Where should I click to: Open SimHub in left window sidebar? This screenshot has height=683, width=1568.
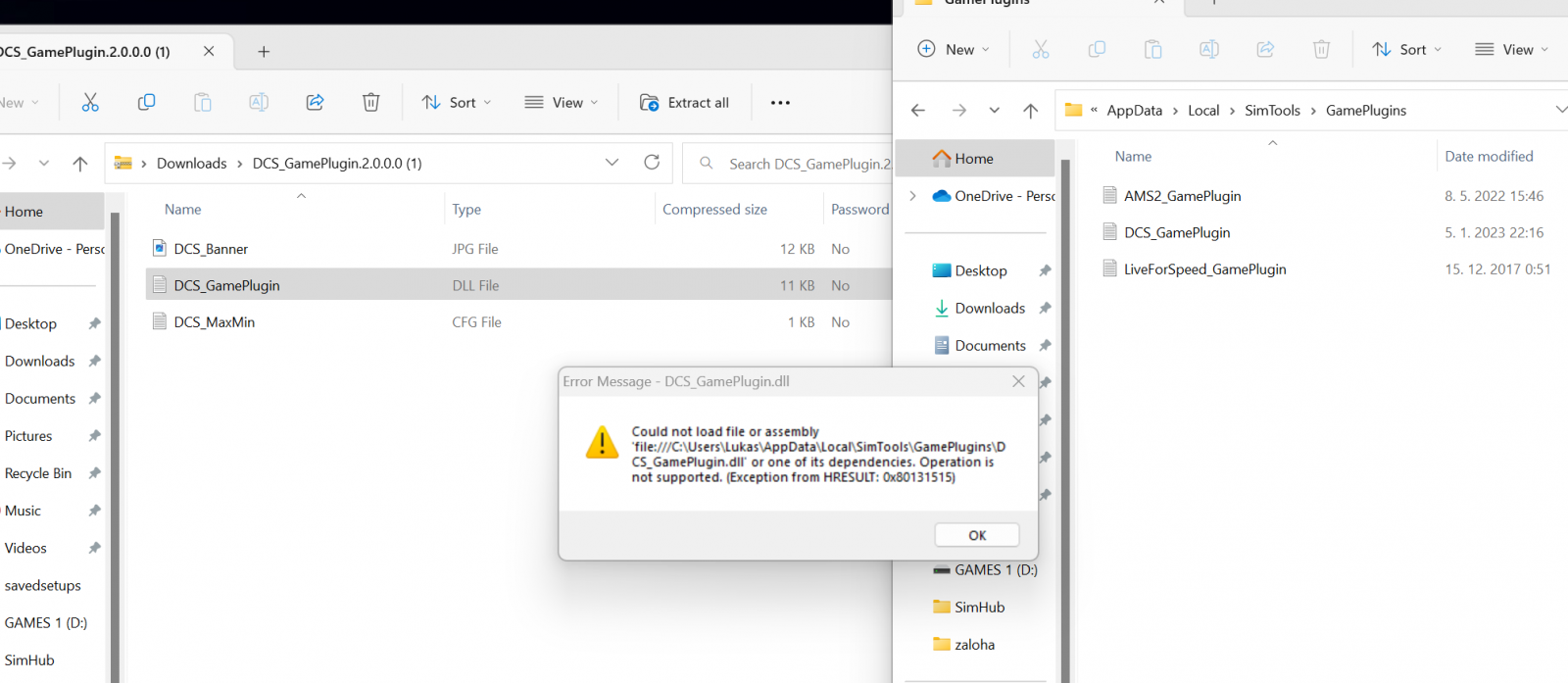(29, 660)
